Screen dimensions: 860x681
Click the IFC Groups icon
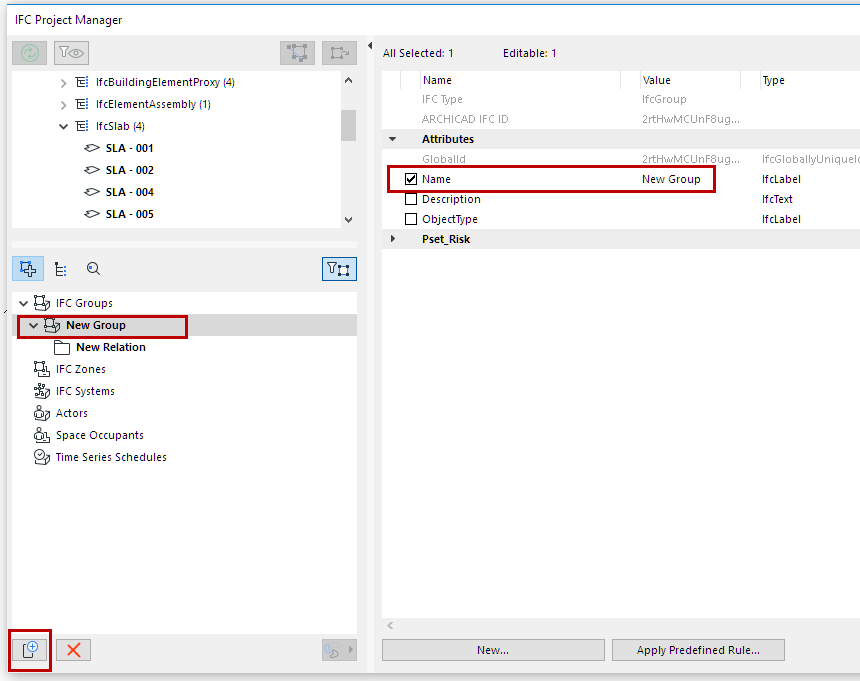tap(42, 303)
